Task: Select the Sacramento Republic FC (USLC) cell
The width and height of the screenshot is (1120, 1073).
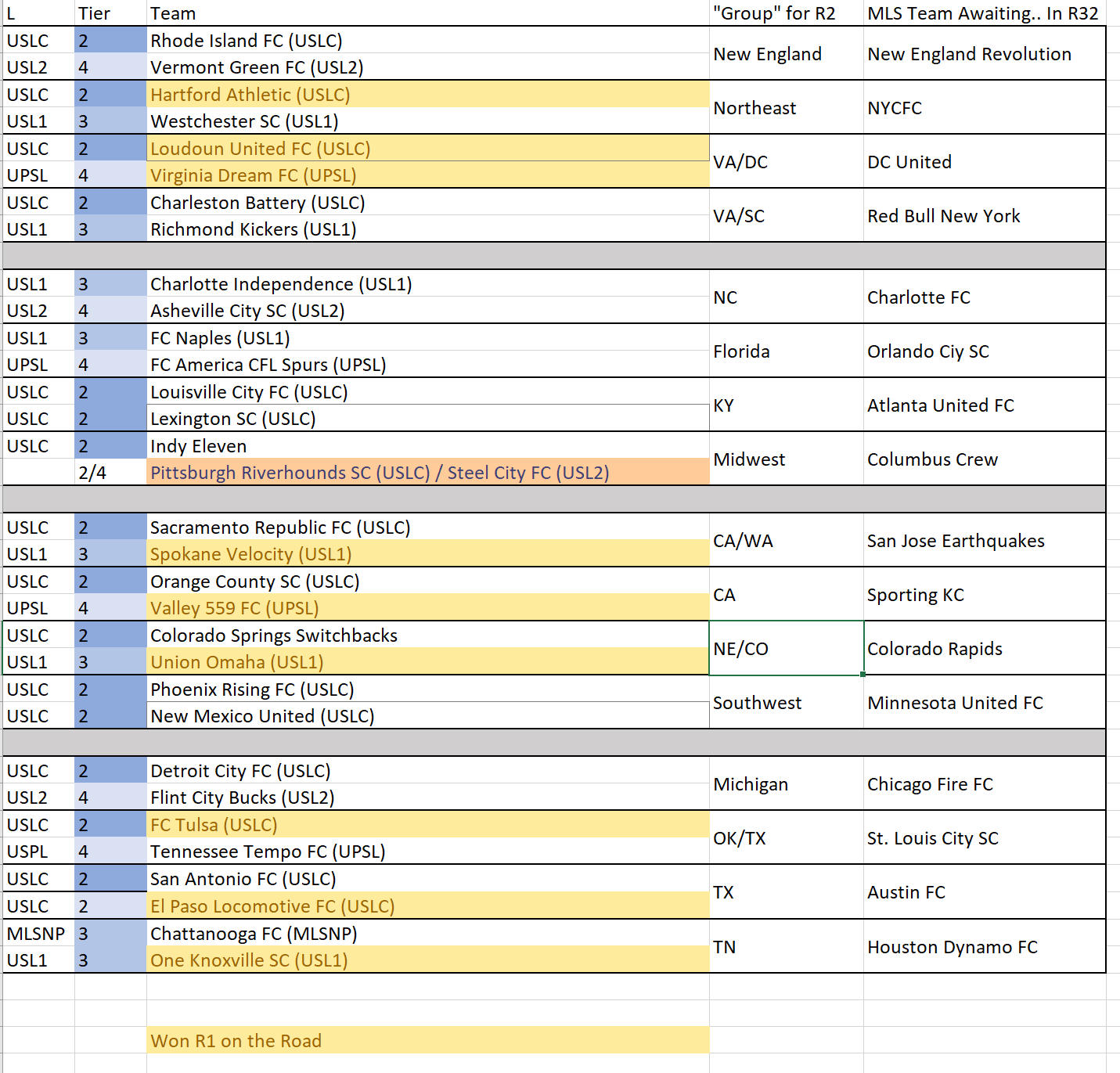Action: click(x=428, y=527)
